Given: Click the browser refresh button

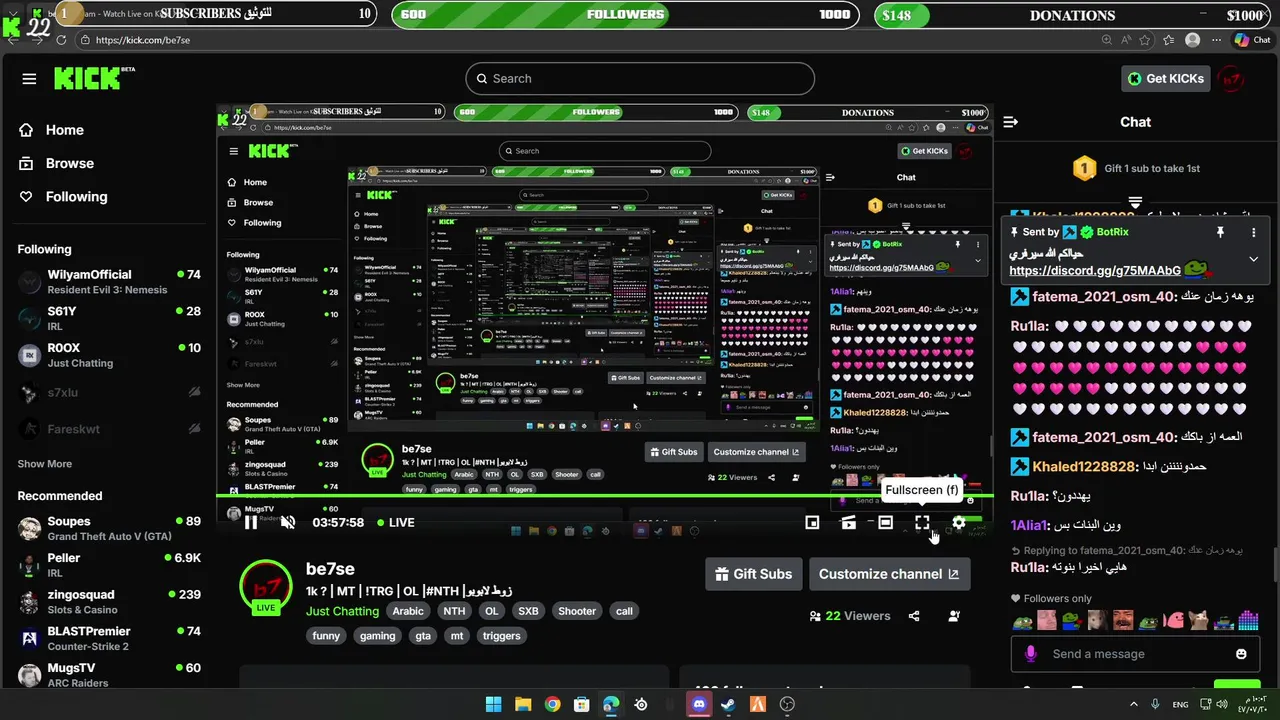Looking at the screenshot, I should point(61,40).
